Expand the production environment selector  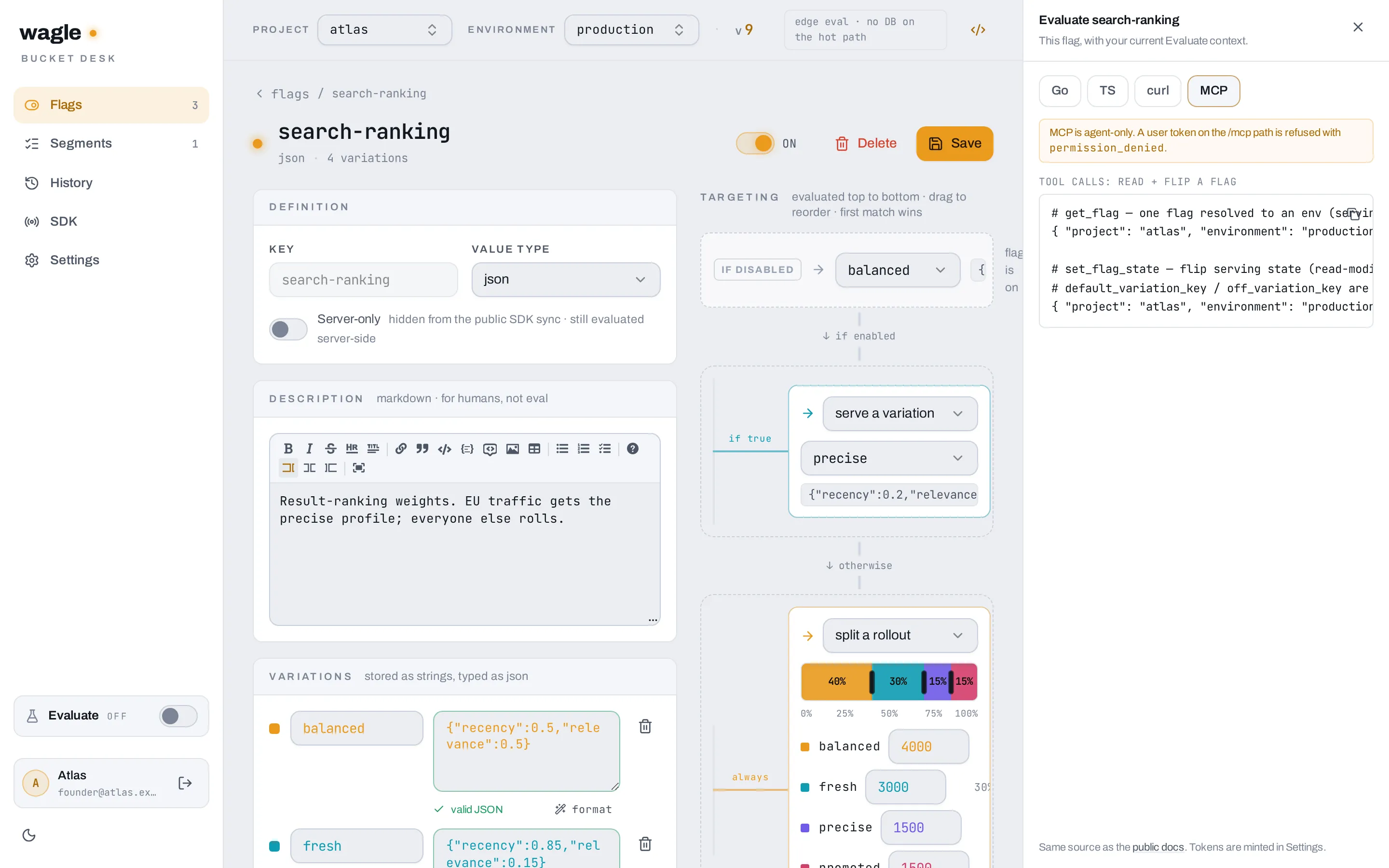(631, 30)
